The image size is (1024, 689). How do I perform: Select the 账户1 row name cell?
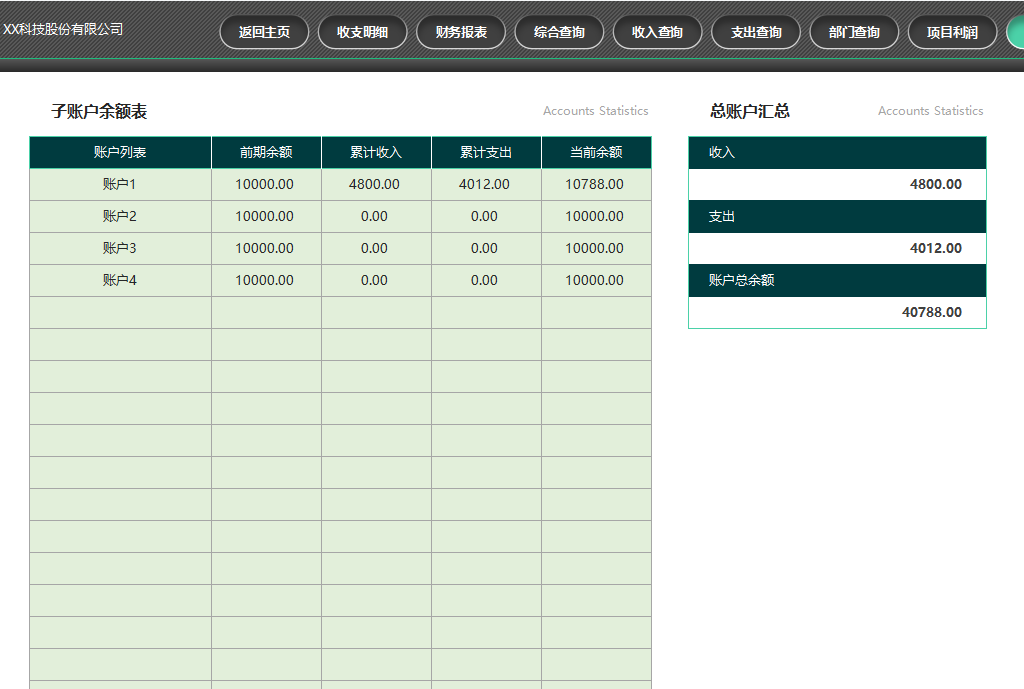click(x=120, y=185)
